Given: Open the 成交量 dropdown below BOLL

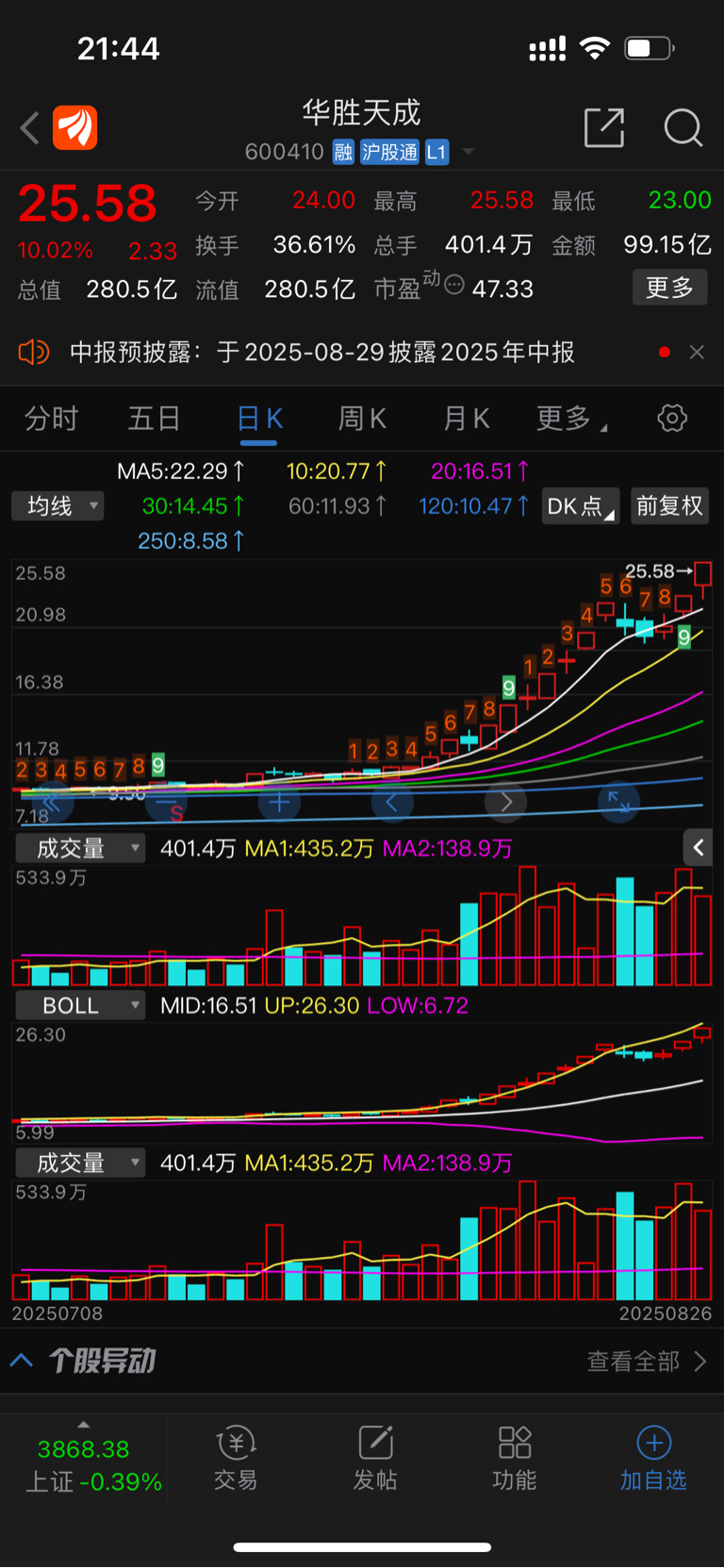Looking at the screenshot, I should coord(81,1163).
